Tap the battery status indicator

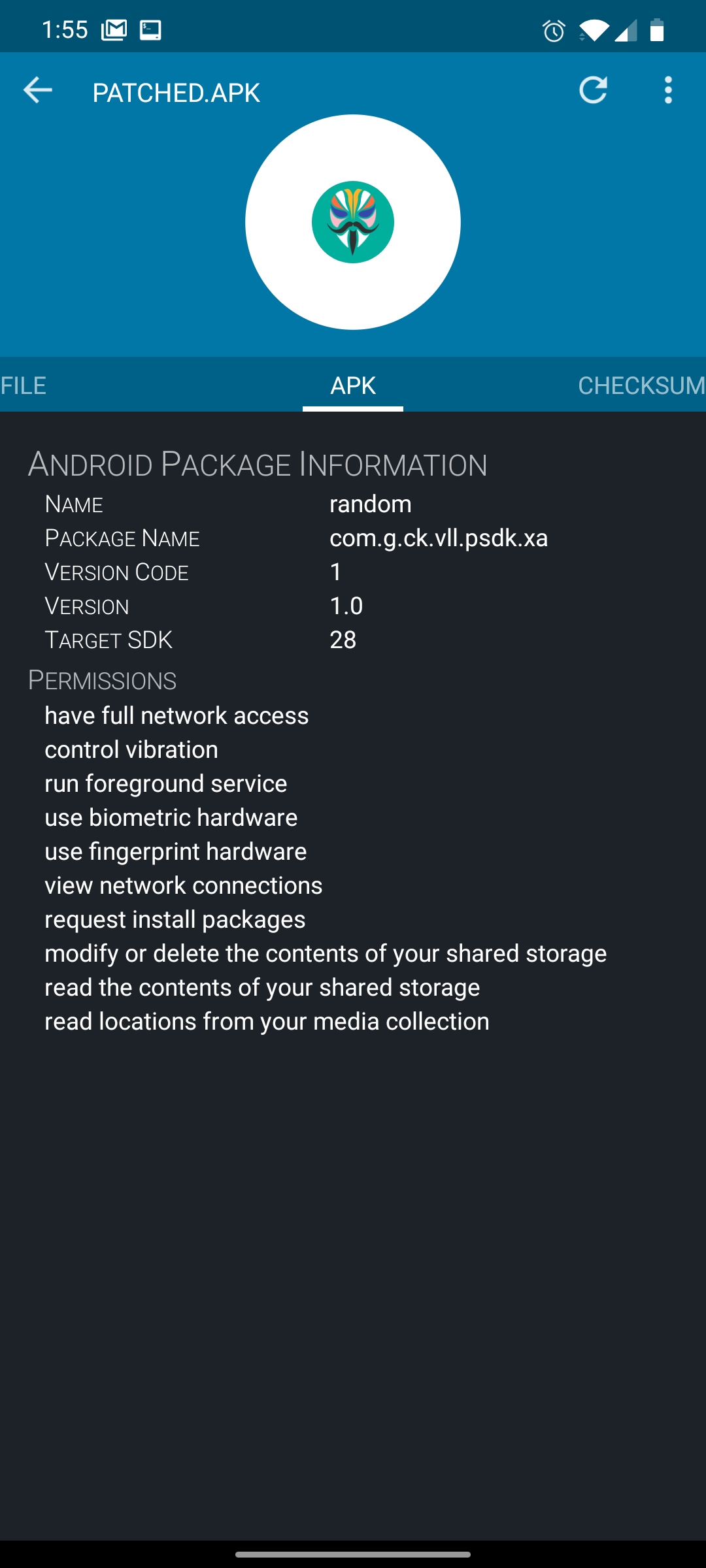coord(657,29)
